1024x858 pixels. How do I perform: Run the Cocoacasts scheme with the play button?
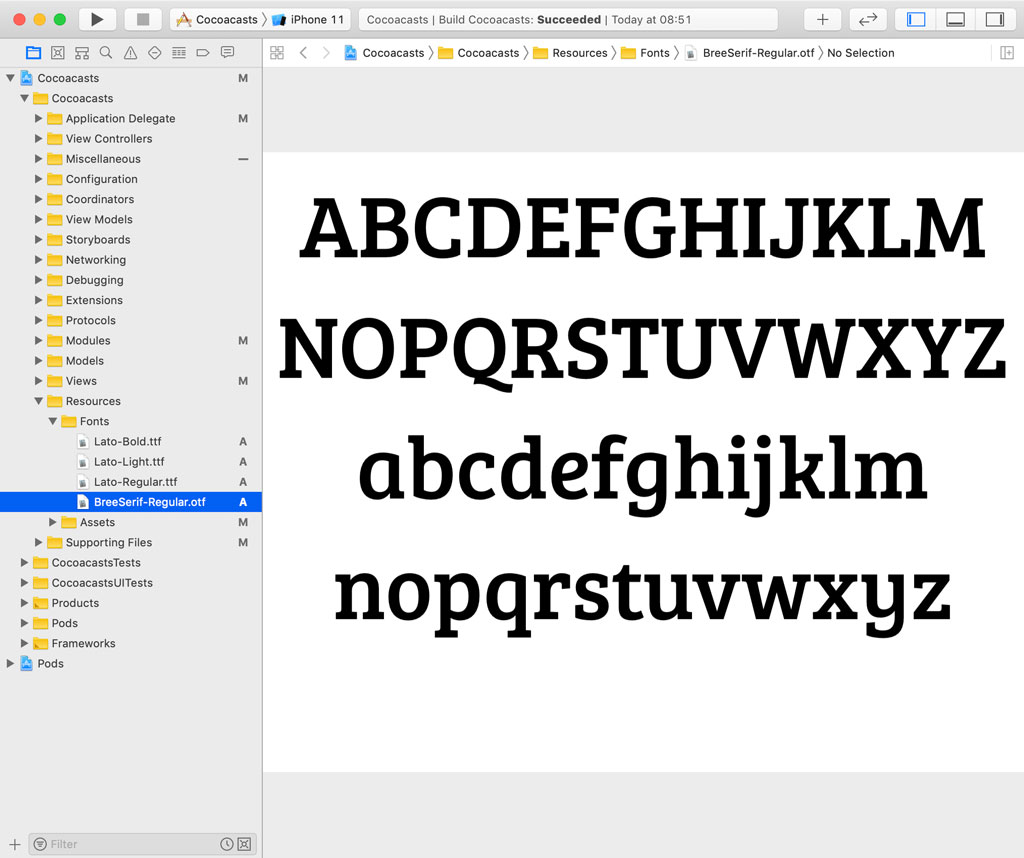[97, 18]
